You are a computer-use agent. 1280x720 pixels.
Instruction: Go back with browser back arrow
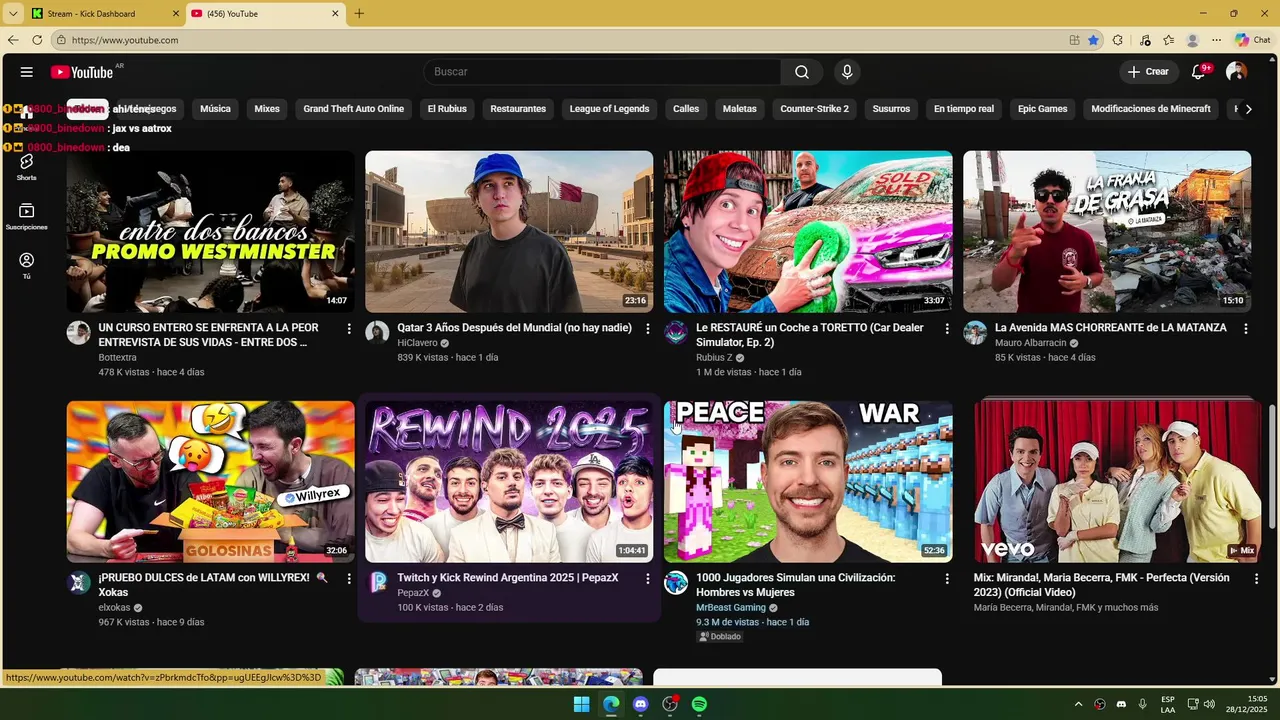13,40
